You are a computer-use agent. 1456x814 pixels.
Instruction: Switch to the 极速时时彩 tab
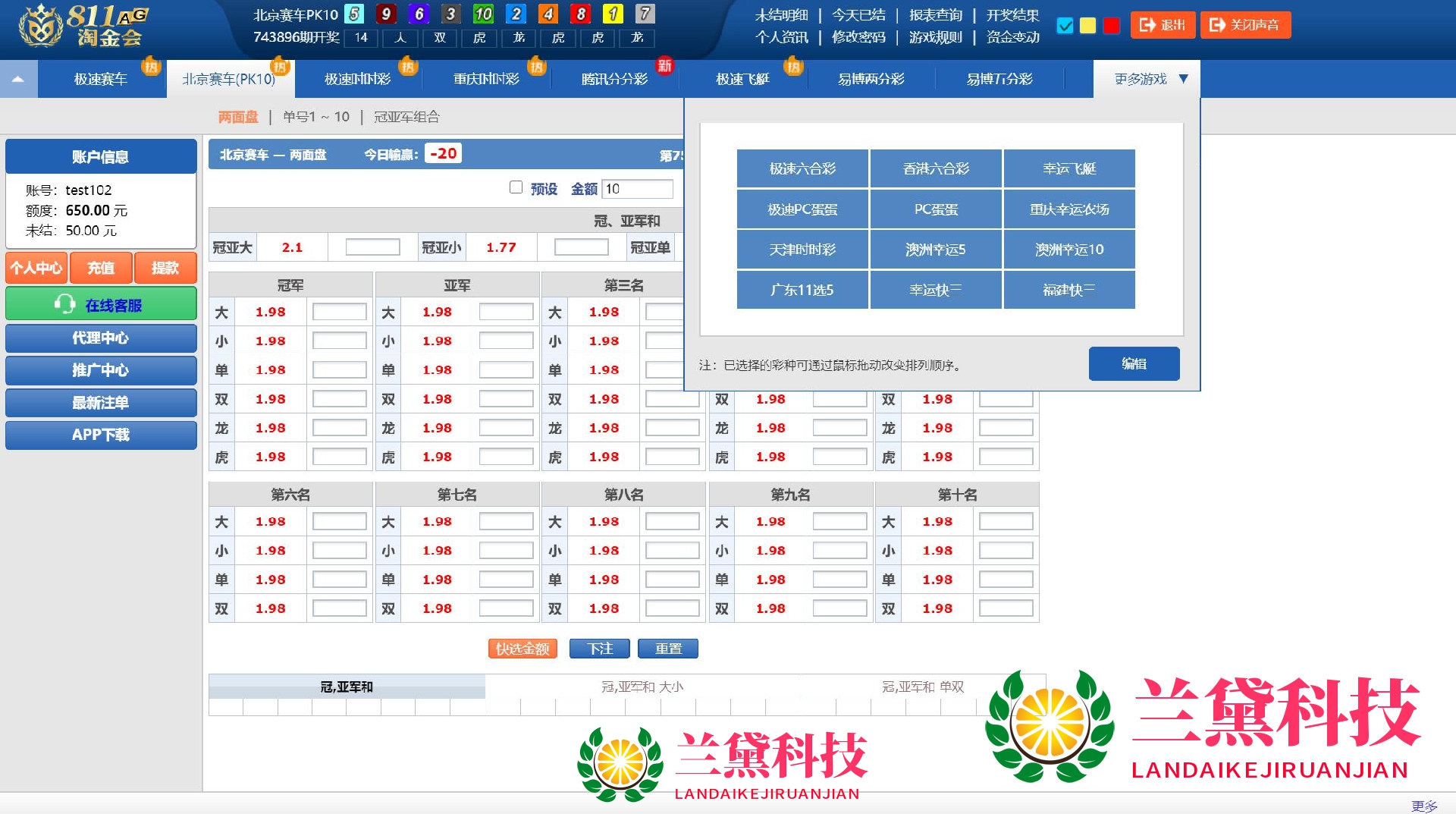[x=357, y=79]
